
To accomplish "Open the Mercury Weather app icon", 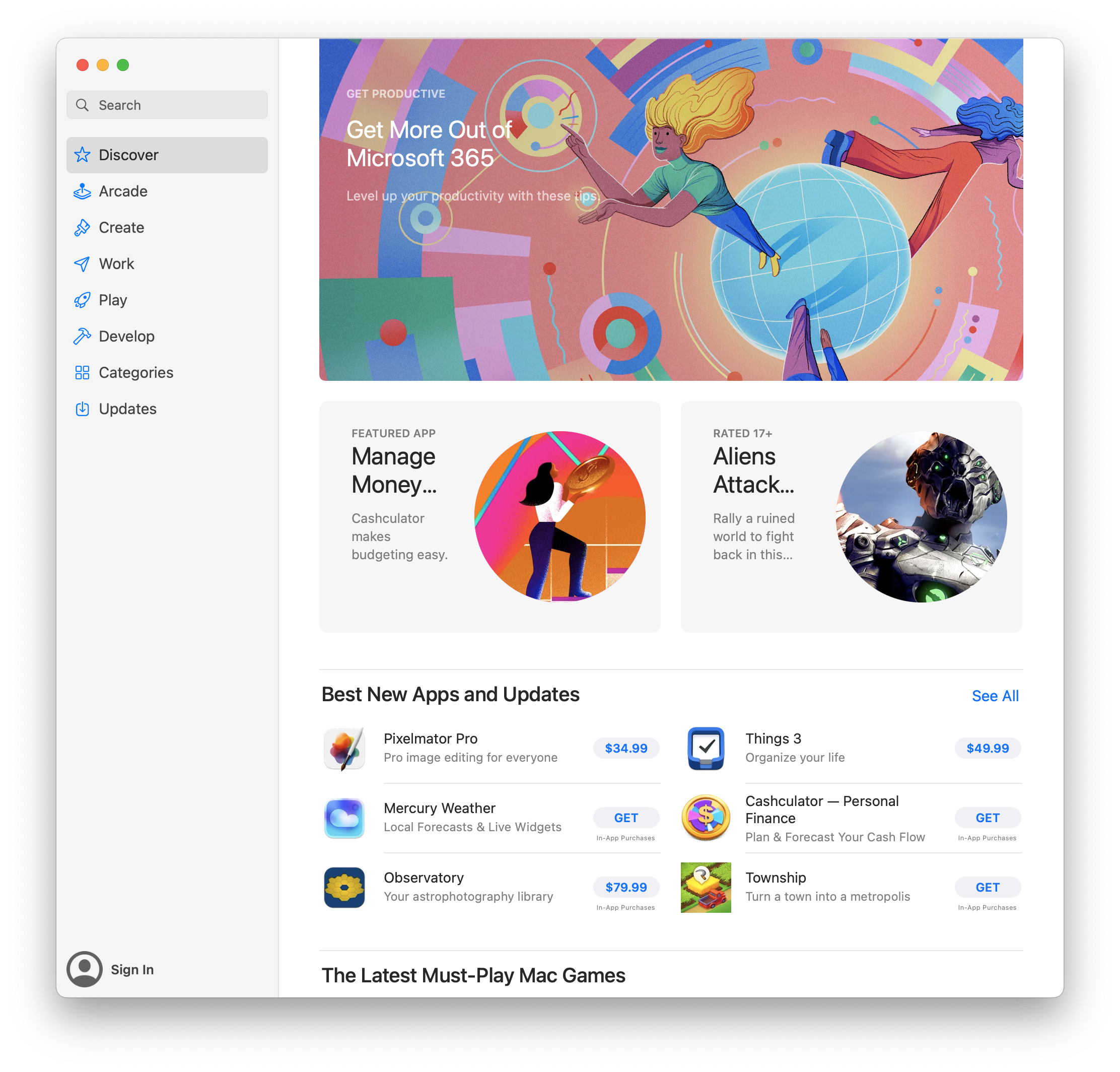I will pos(344,818).
